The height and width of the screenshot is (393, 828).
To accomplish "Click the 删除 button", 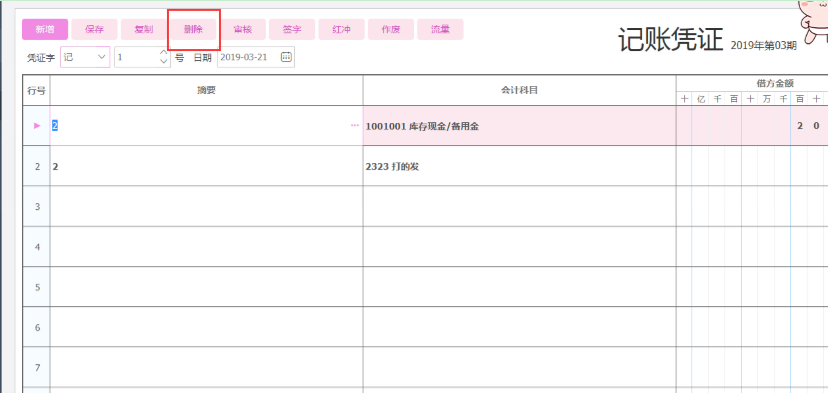I will 193,30.
